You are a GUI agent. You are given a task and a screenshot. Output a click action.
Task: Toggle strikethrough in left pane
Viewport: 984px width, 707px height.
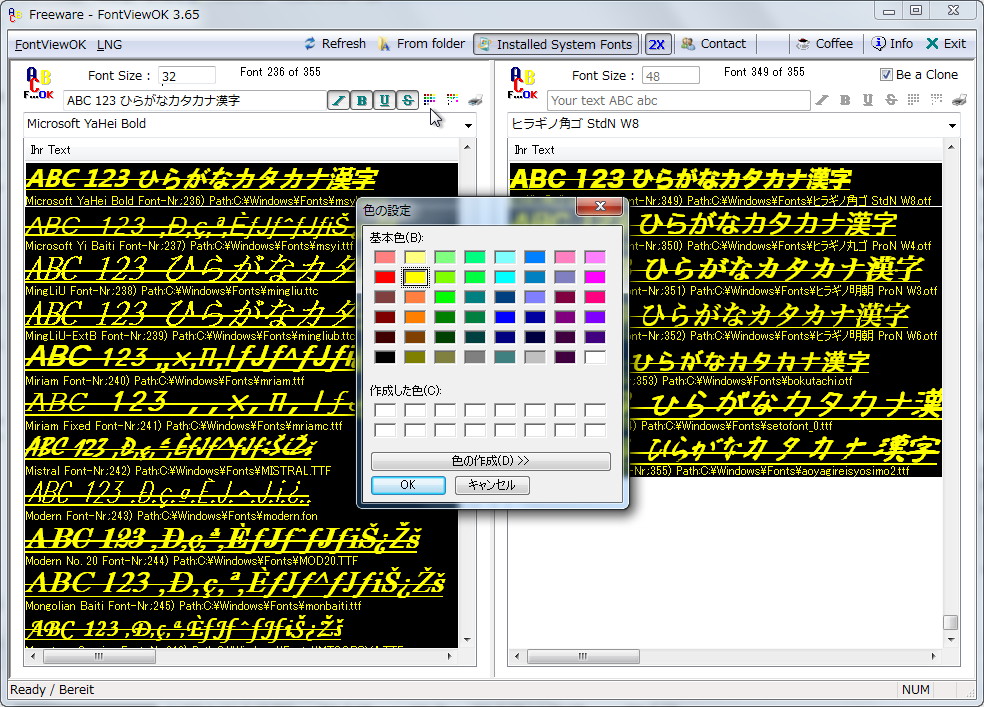[x=408, y=100]
